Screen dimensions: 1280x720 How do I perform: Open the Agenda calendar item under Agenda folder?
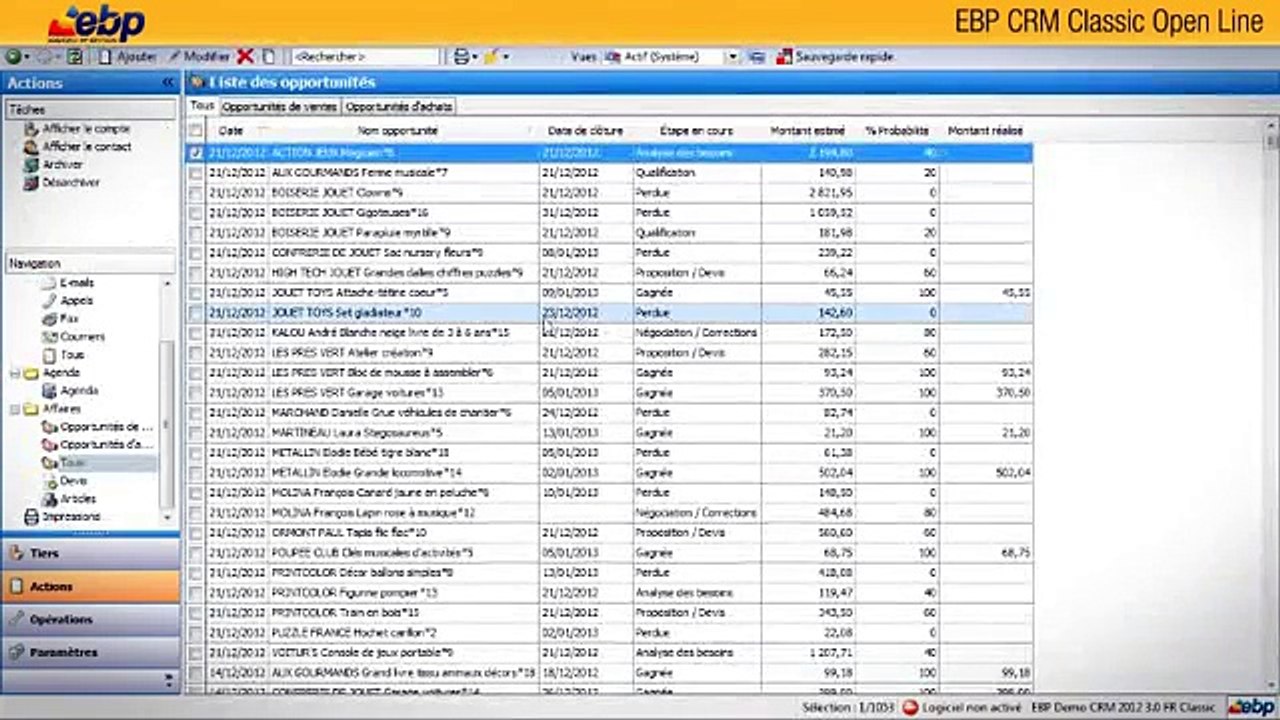pyautogui.click(x=79, y=391)
